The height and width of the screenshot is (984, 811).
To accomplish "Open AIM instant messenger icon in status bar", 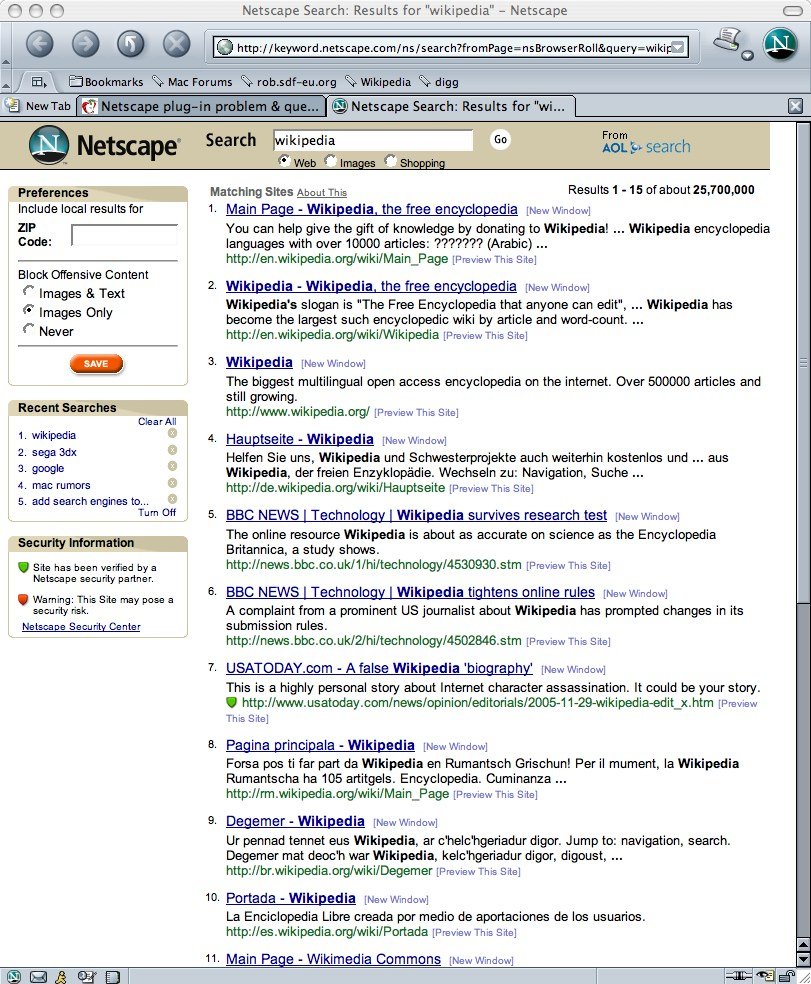I will [x=61, y=976].
